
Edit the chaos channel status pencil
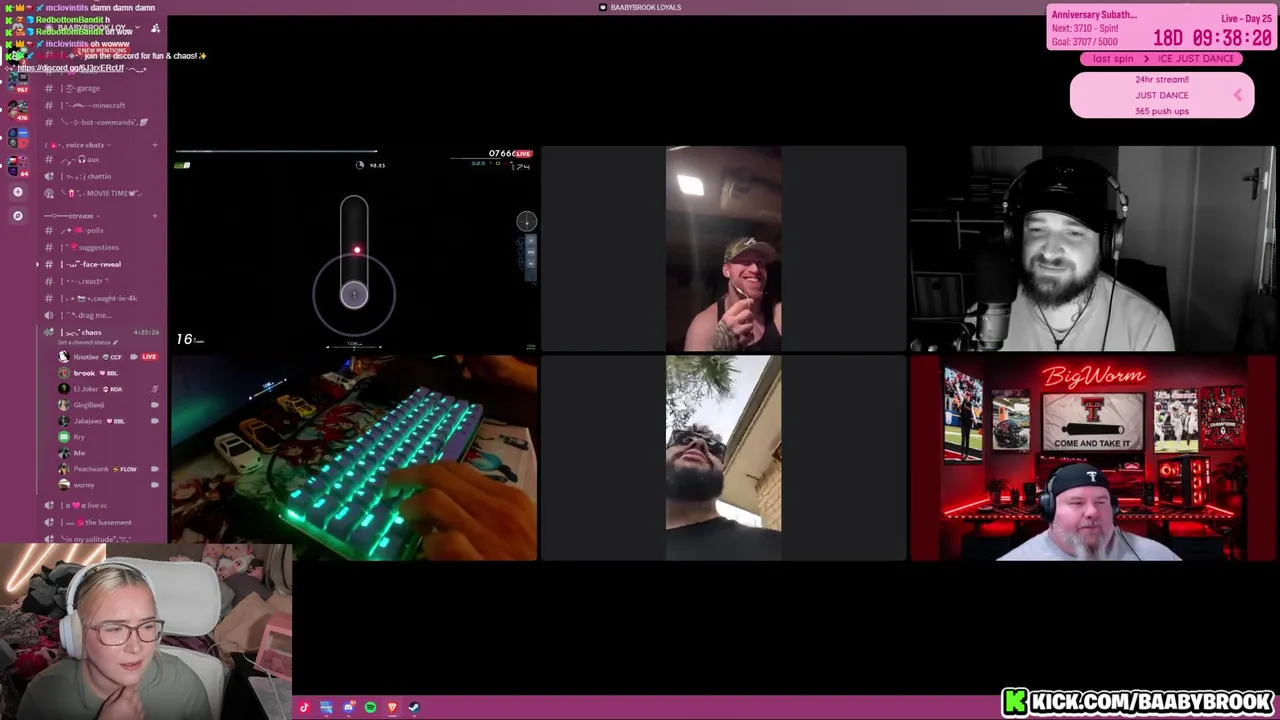click(115, 342)
